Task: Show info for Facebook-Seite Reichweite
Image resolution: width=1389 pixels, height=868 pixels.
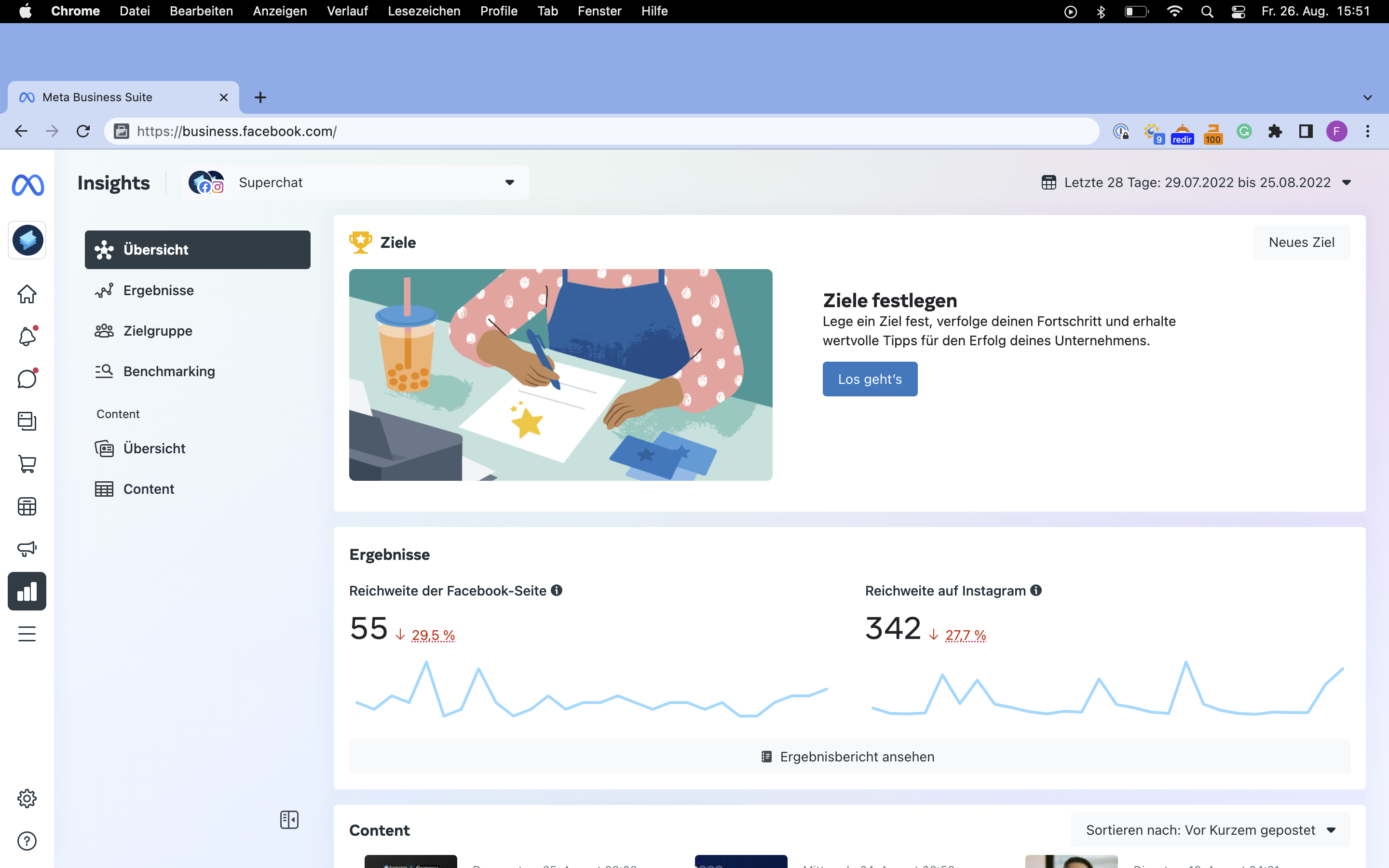Action: click(x=557, y=590)
